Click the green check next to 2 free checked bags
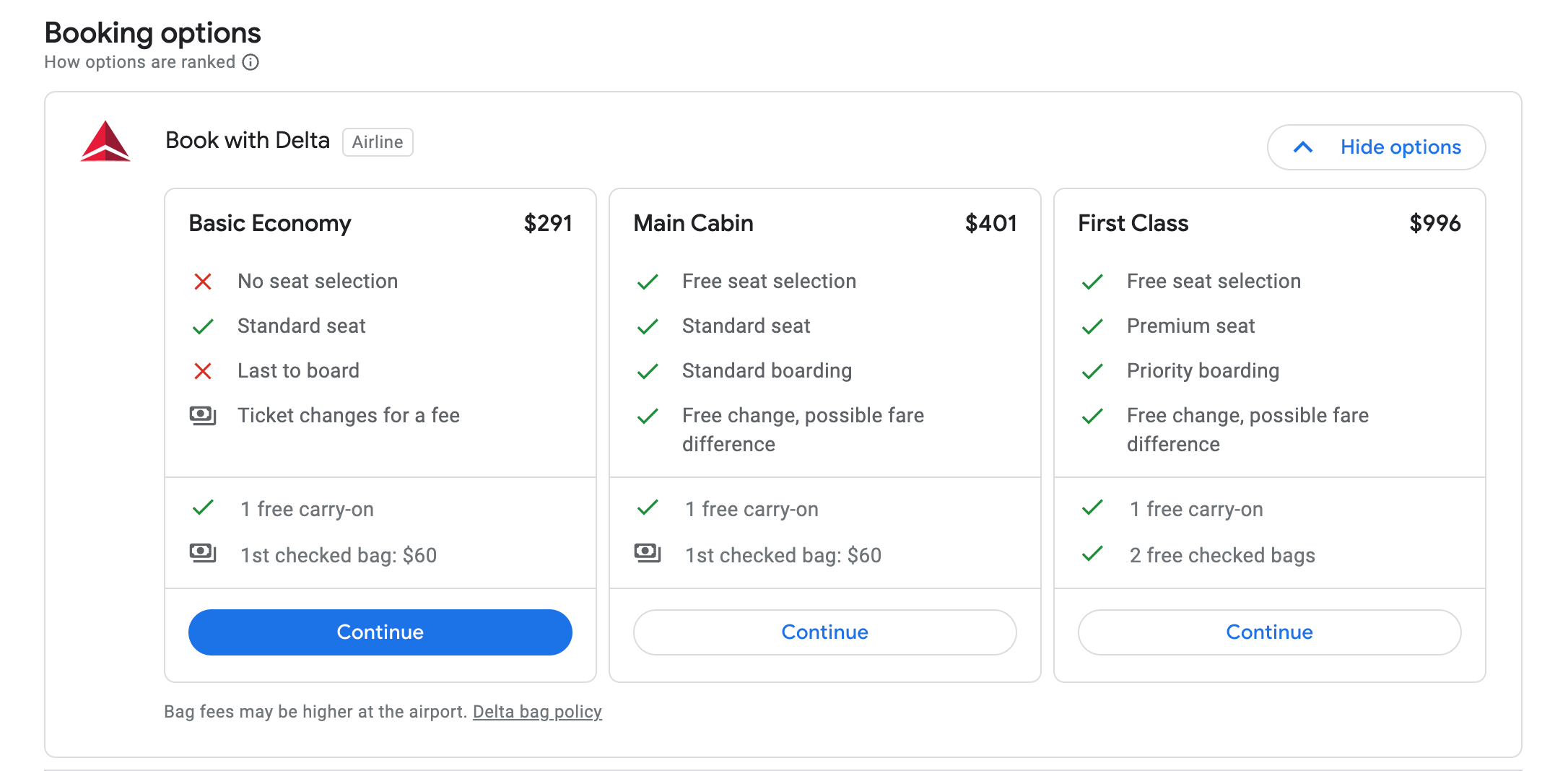The image size is (1568, 771). 1092,554
